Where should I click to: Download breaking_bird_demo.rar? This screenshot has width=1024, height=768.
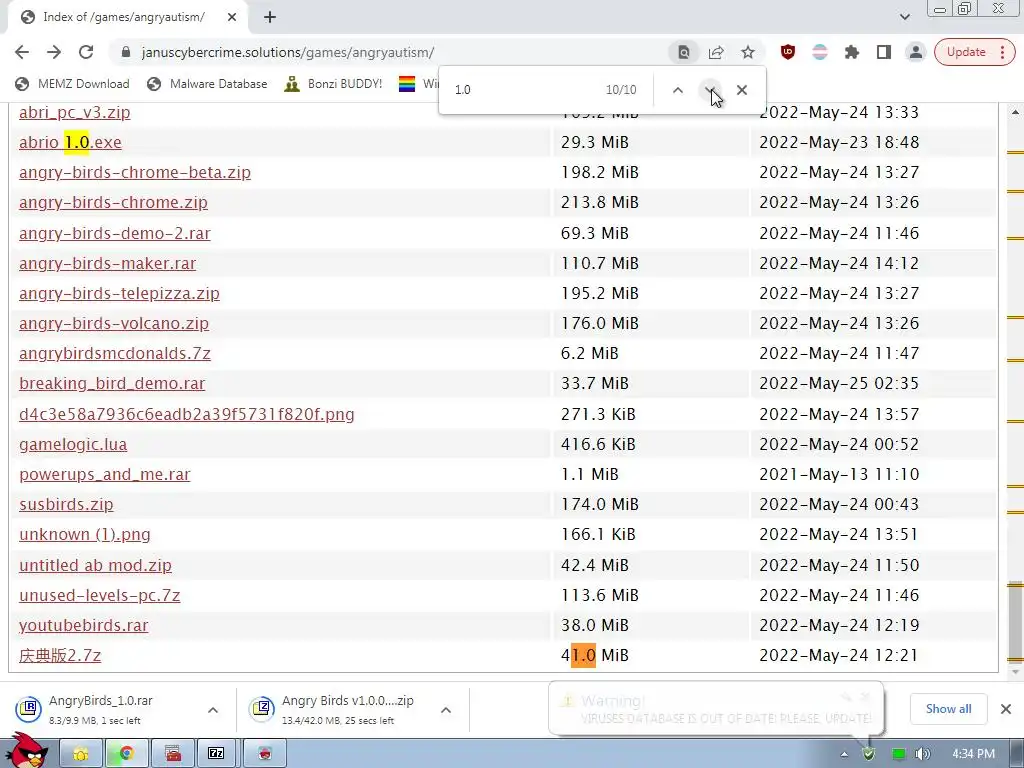click(112, 383)
